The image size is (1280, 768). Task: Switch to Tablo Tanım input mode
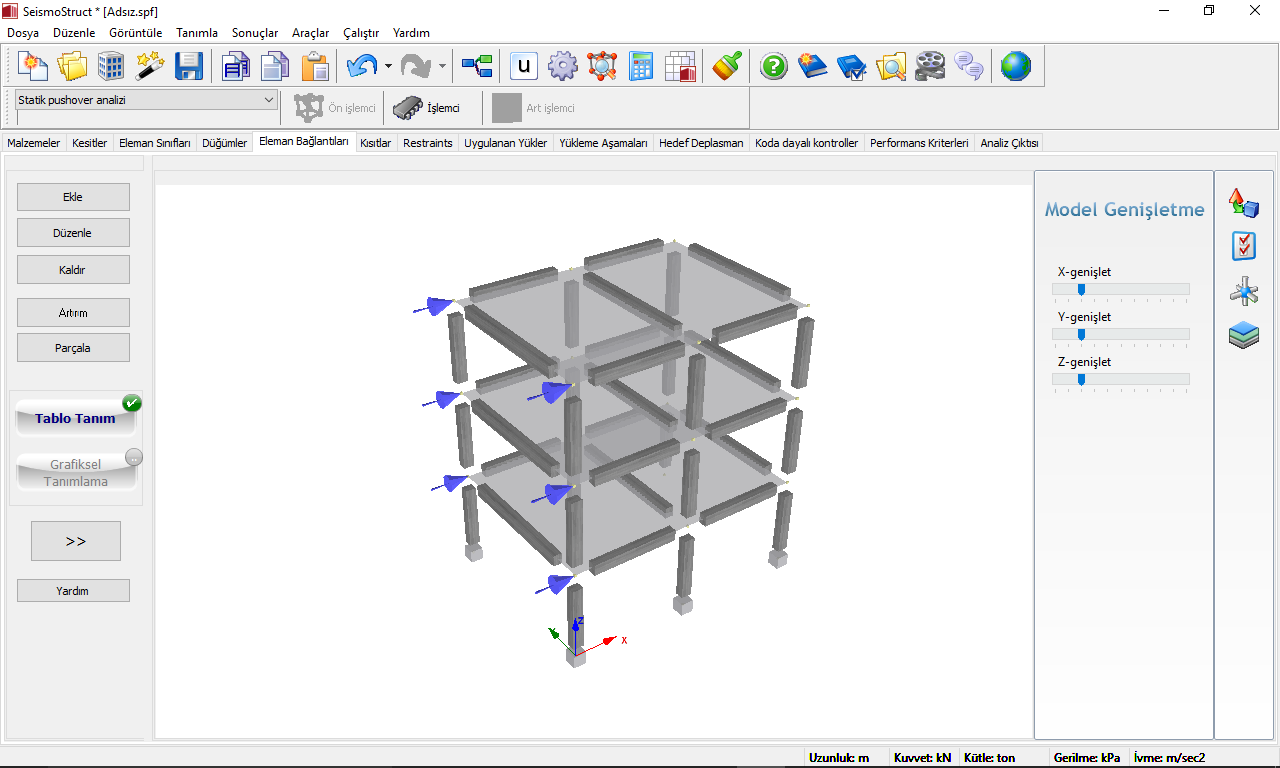(76, 419)
